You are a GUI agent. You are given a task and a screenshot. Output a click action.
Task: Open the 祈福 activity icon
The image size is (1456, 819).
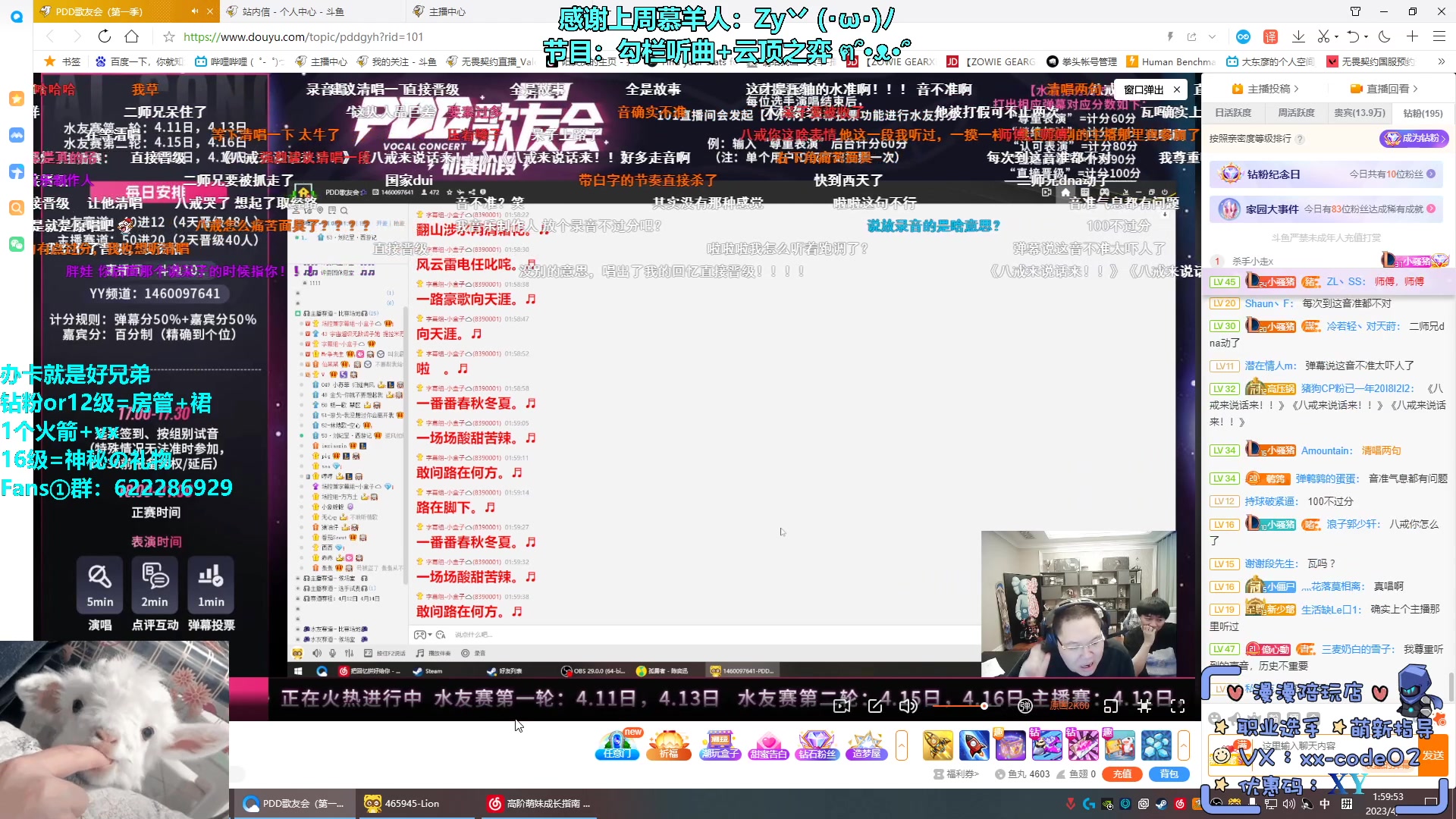669,744
